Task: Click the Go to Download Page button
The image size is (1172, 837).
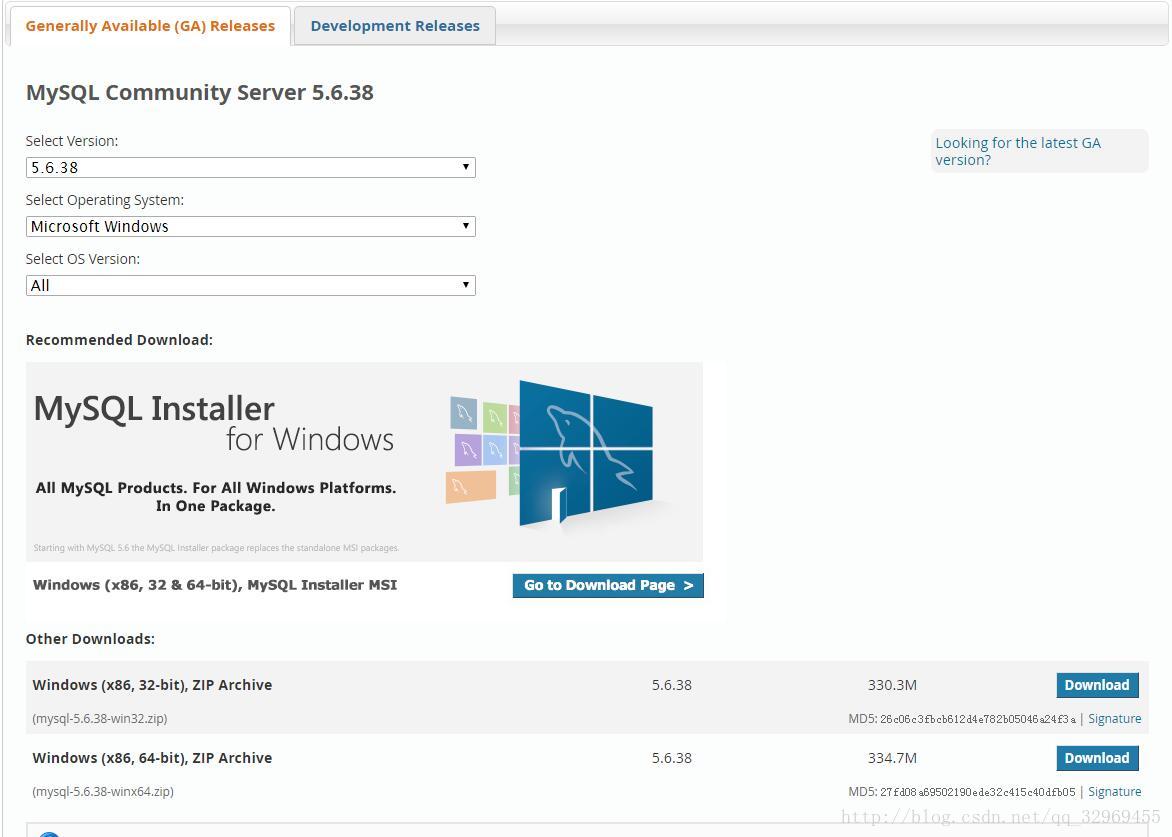Action: pos(608,585)
